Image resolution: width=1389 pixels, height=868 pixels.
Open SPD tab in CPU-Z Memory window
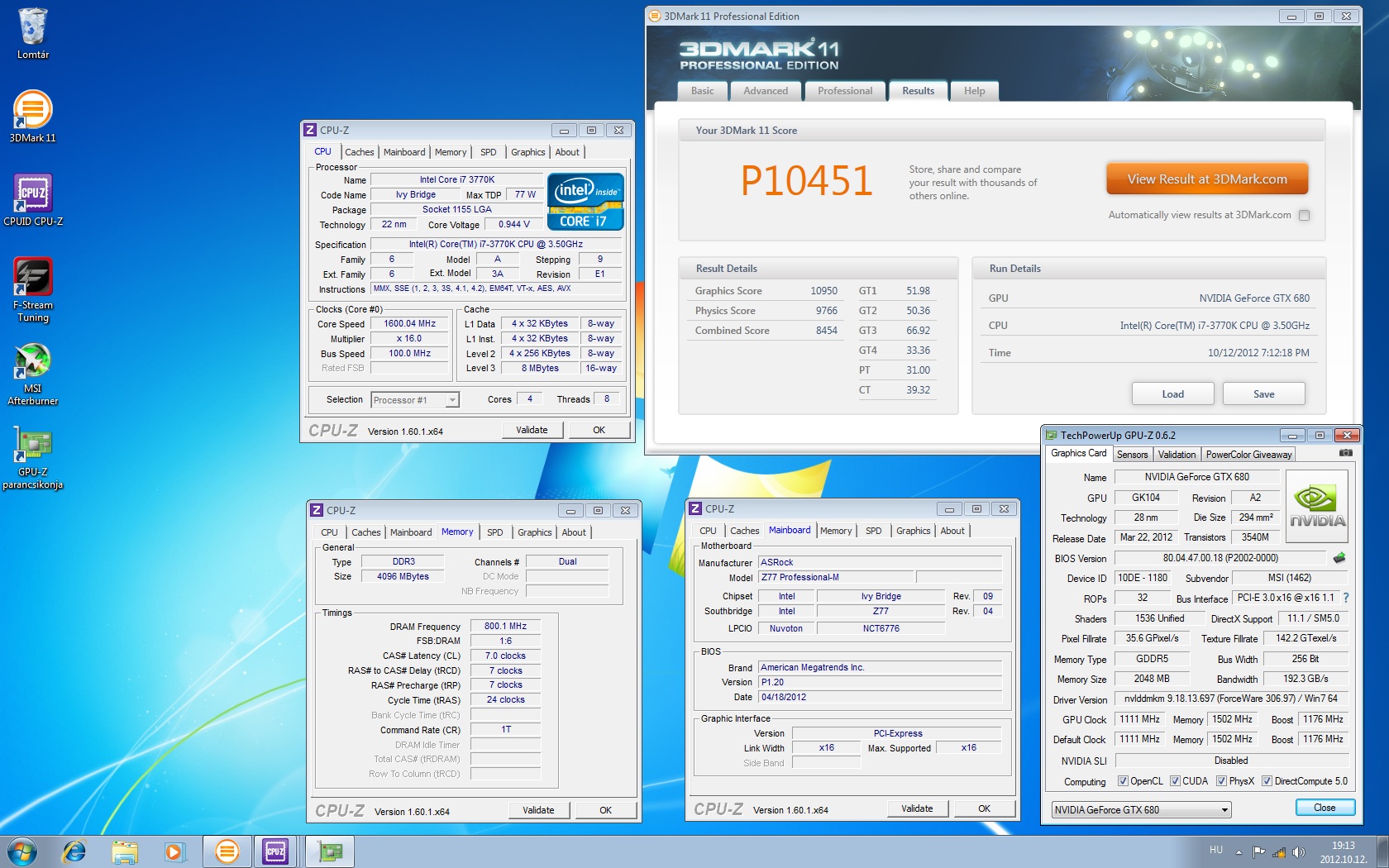coord(495,532)
